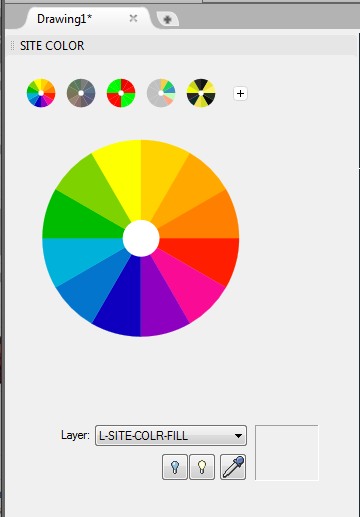Select the mostly gray pastel wheel preset
Screen dimensions: 360x517
(161, 93)
